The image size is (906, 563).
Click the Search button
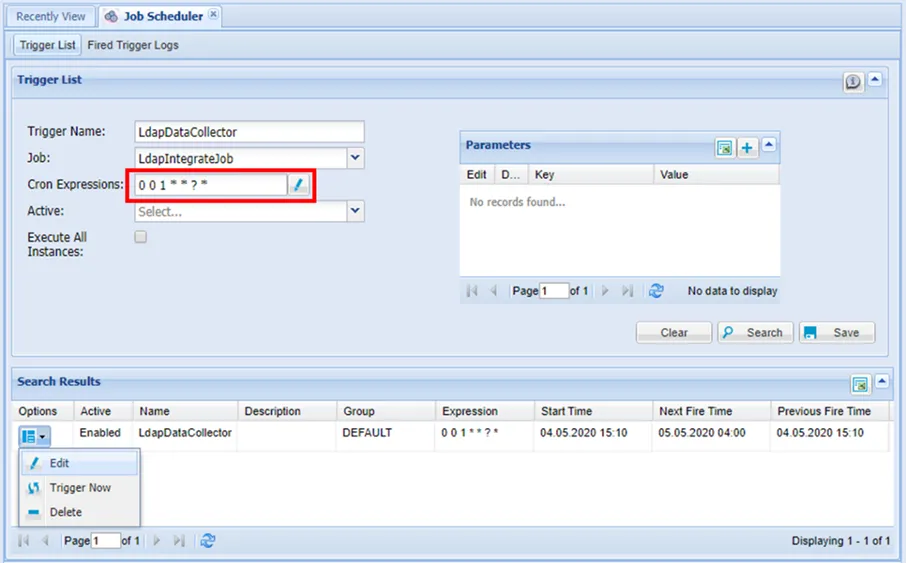[x=755, y=333]
